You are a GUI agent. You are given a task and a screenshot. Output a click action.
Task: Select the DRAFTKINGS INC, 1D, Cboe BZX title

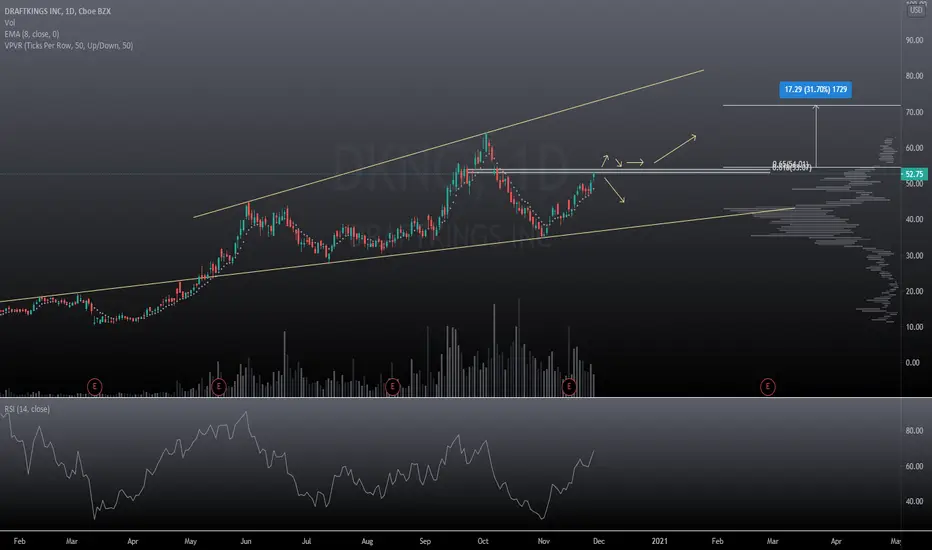coord(58,11)
